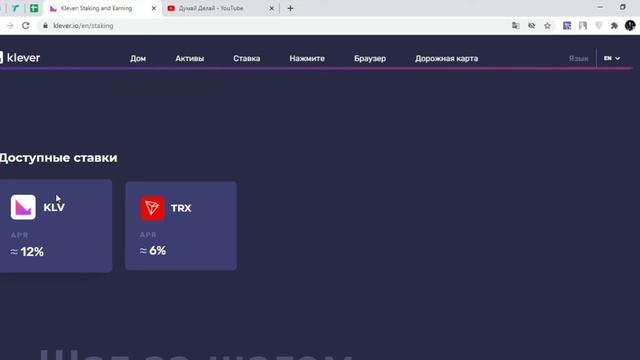Image resolution: width=640 pixels, height=360 pixels.
Task: Reload the current page
Action: coord(26,26)
